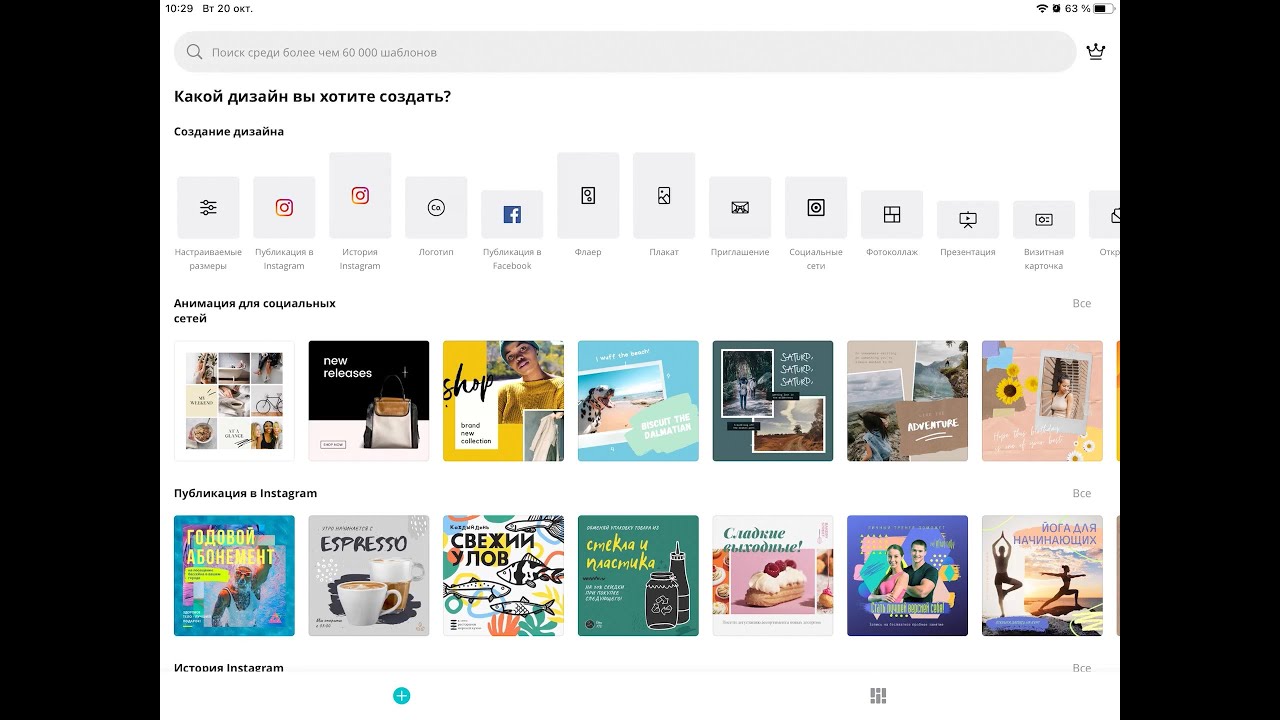The image size is (1280, 720).
Task: Open the 'Saturd.' green photo template
Action: click(x=773, y=401)
